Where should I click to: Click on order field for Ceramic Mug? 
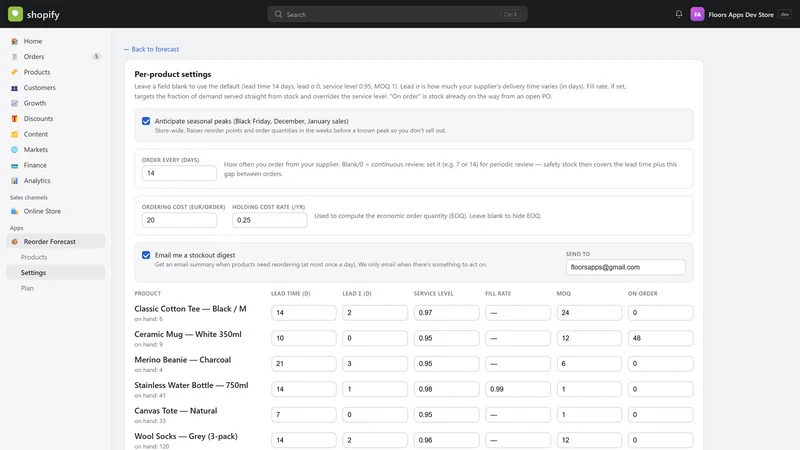tap(661, 338)
